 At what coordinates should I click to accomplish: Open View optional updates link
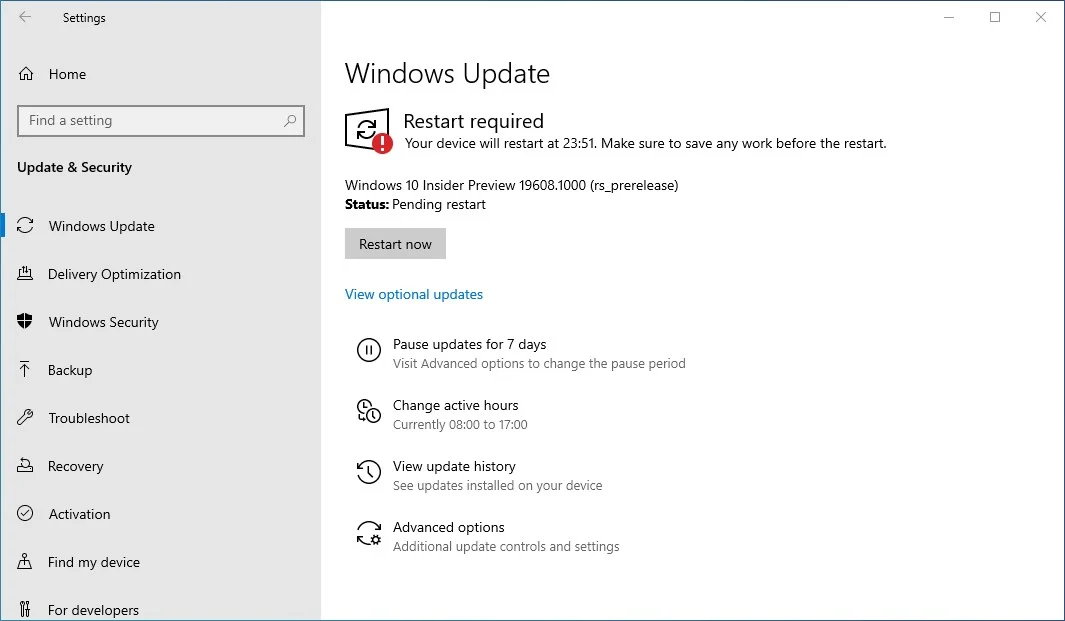[414, 294]
